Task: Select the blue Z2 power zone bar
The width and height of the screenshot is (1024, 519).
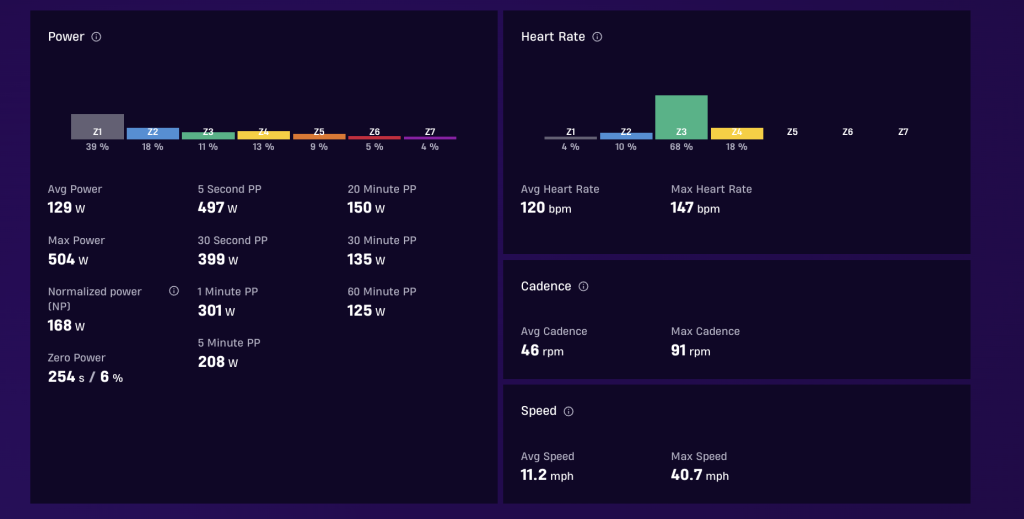Action: coord(153,133)
